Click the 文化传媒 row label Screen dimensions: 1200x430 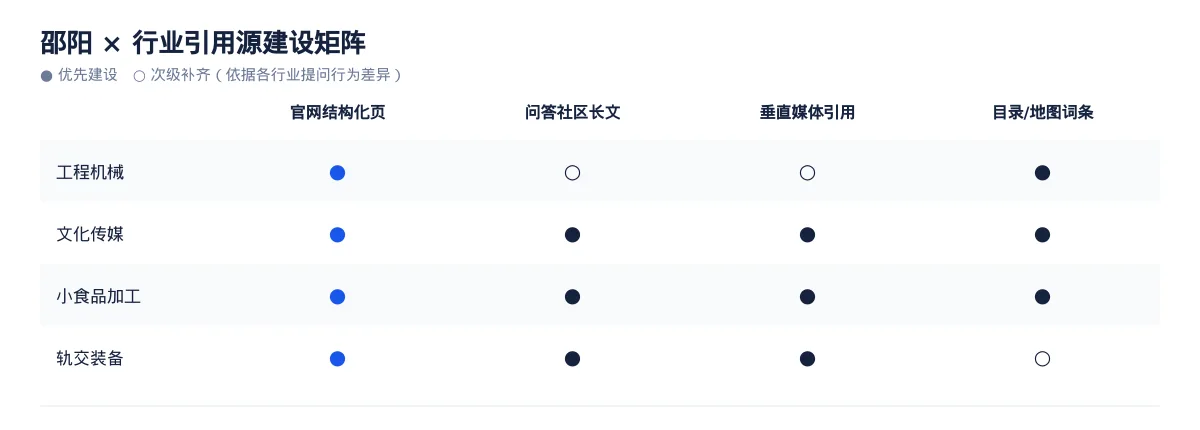[x=90, y=235]
